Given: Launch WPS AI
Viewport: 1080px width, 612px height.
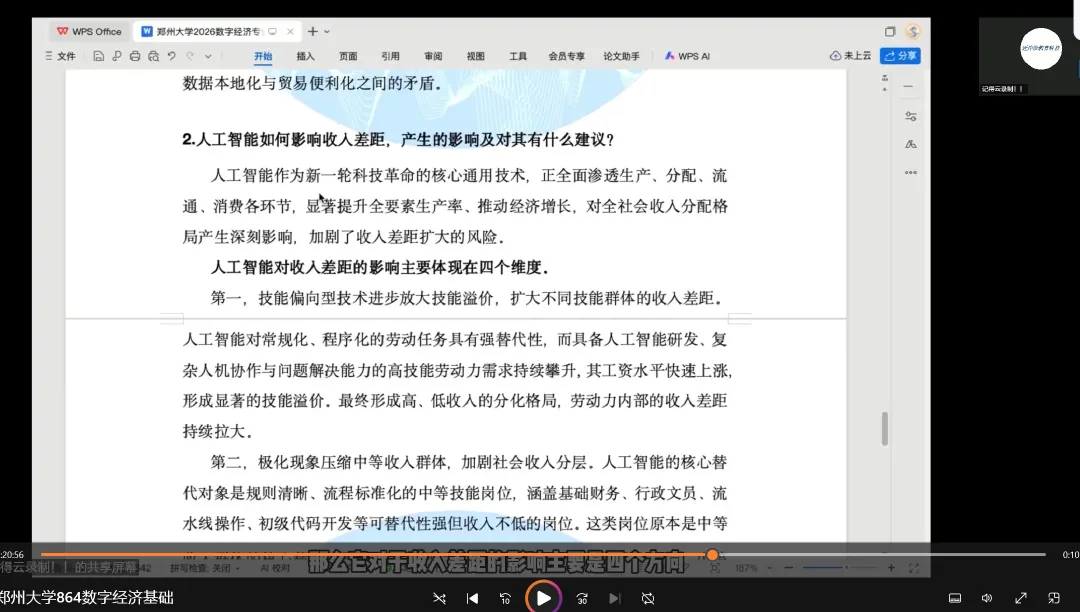Looking at the screenshot, I should click(687, 56).
